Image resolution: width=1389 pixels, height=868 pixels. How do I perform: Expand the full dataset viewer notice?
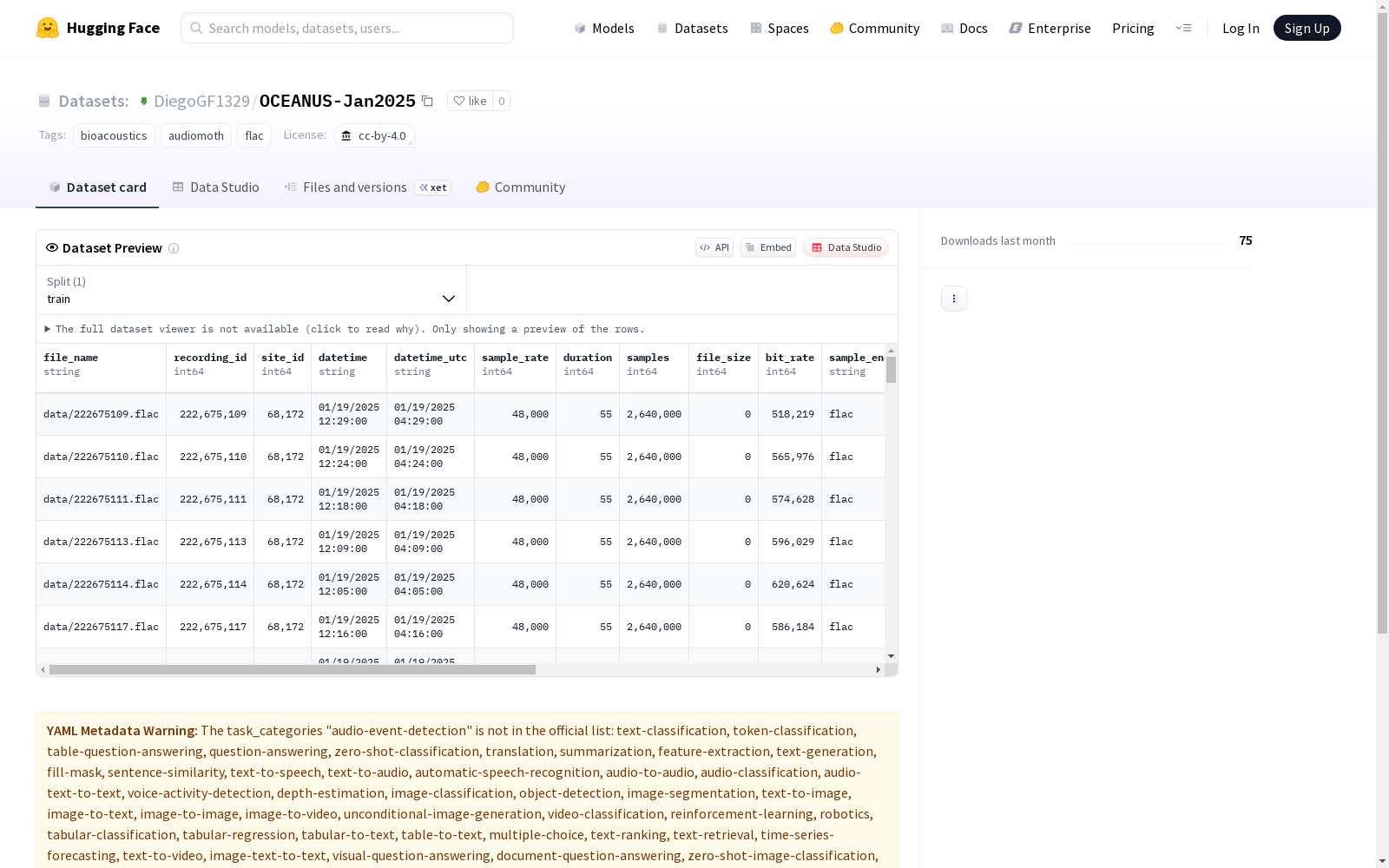coord(345,329)
